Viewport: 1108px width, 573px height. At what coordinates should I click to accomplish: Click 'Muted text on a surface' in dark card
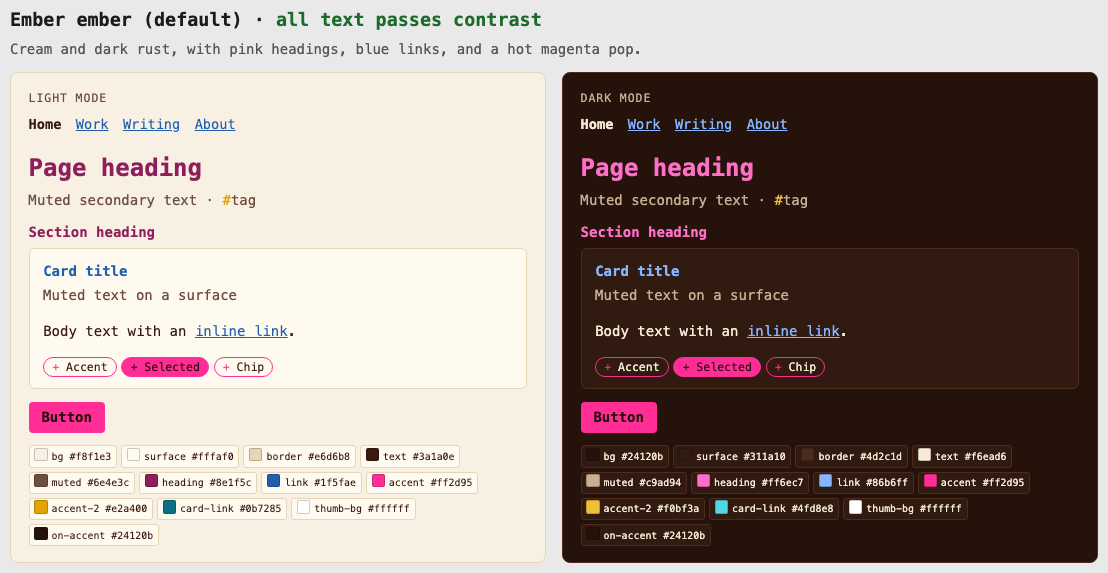pyautogui.click(x=692, y=295)
